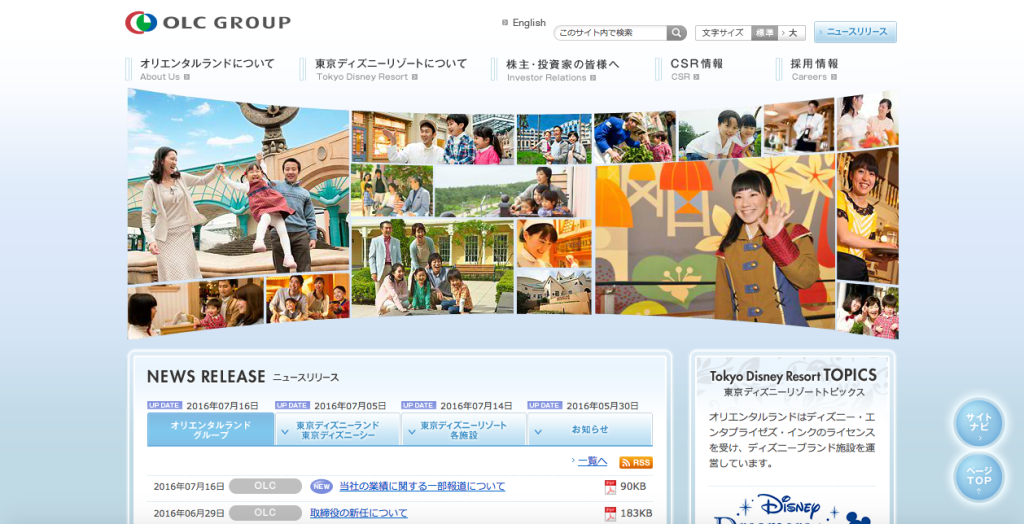Click the ニュースリリース button in header
The width and height of the screenshot is (1024, 524).
[855, 32]
